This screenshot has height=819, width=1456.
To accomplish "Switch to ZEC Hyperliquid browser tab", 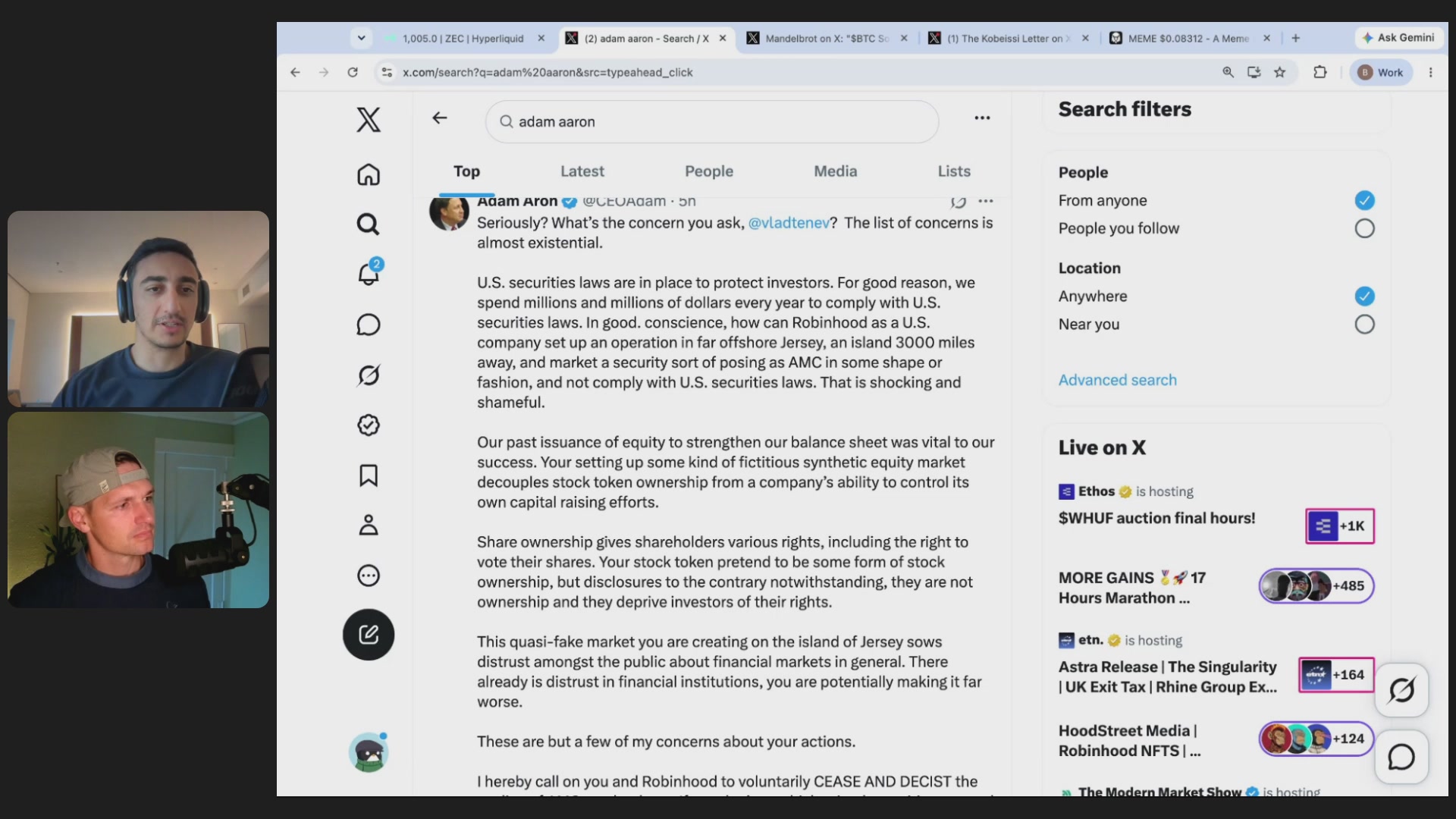I will point(464,38).
